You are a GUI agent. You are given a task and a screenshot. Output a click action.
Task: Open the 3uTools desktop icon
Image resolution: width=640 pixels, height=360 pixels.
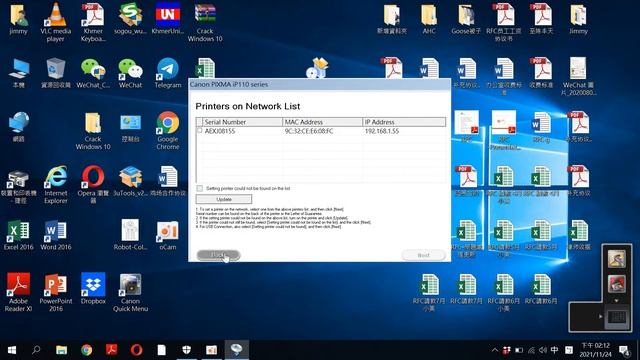(x=130, y=182)
